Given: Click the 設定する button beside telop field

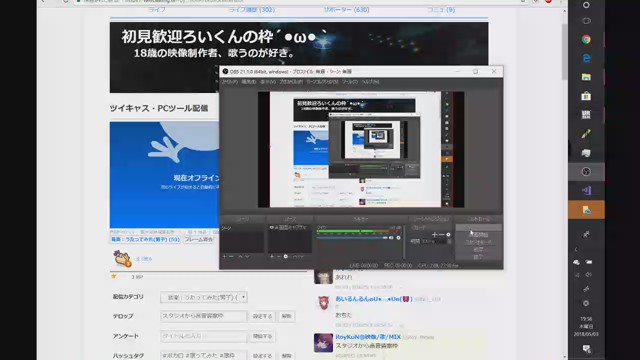Looking at the screenshot, I should (262, 316).
